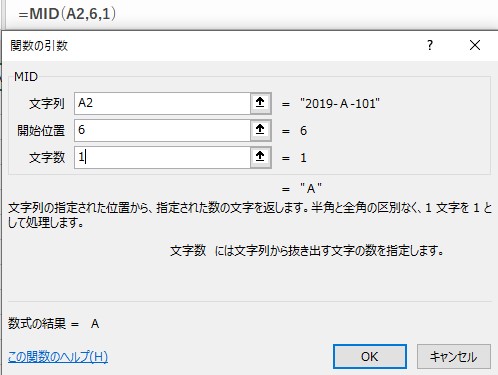498x375 pixels.
Task: Click the =MID(A2,6,1) formula bar text
Action: pos(67,14)
